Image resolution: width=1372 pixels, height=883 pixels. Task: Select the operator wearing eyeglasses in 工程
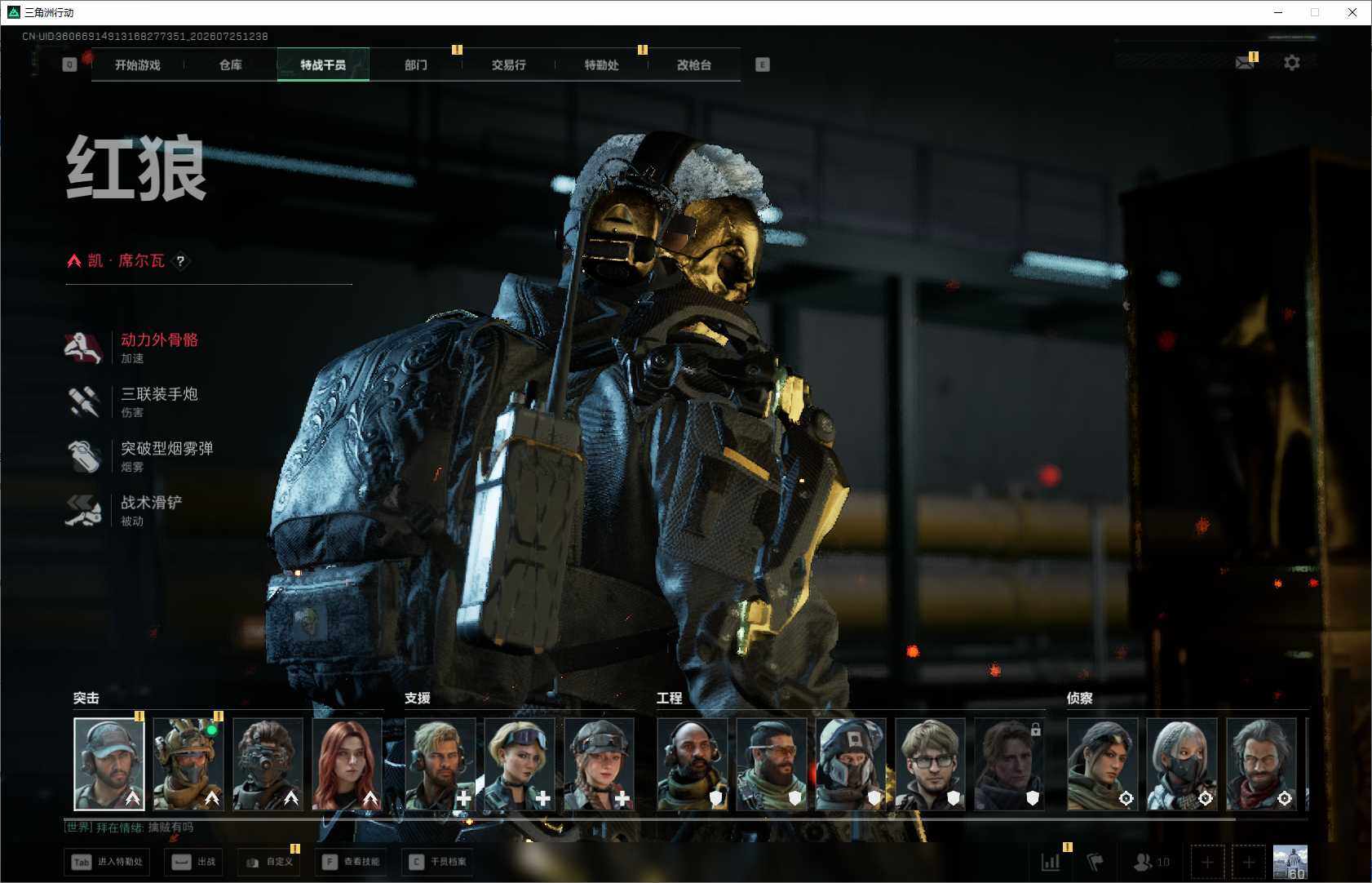pyautogui.click(x=930, y=764)
